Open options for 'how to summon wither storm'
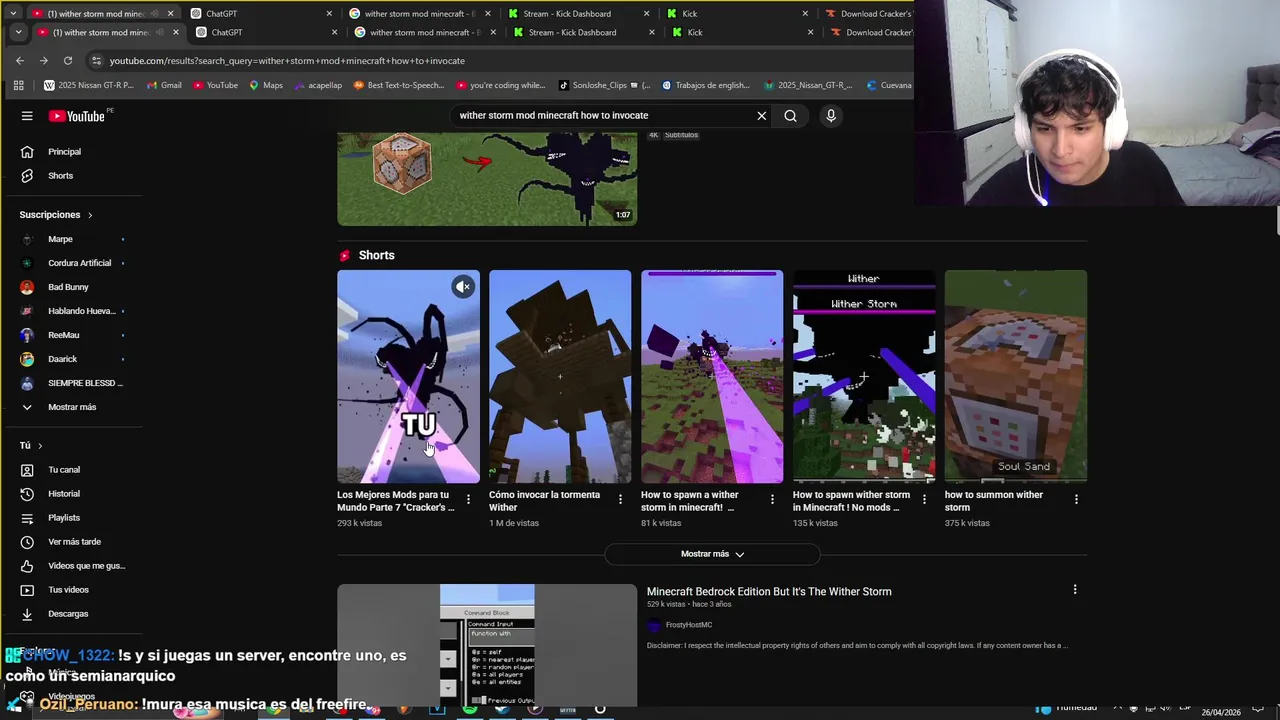1280x720 pixels. click(1076, 499)
